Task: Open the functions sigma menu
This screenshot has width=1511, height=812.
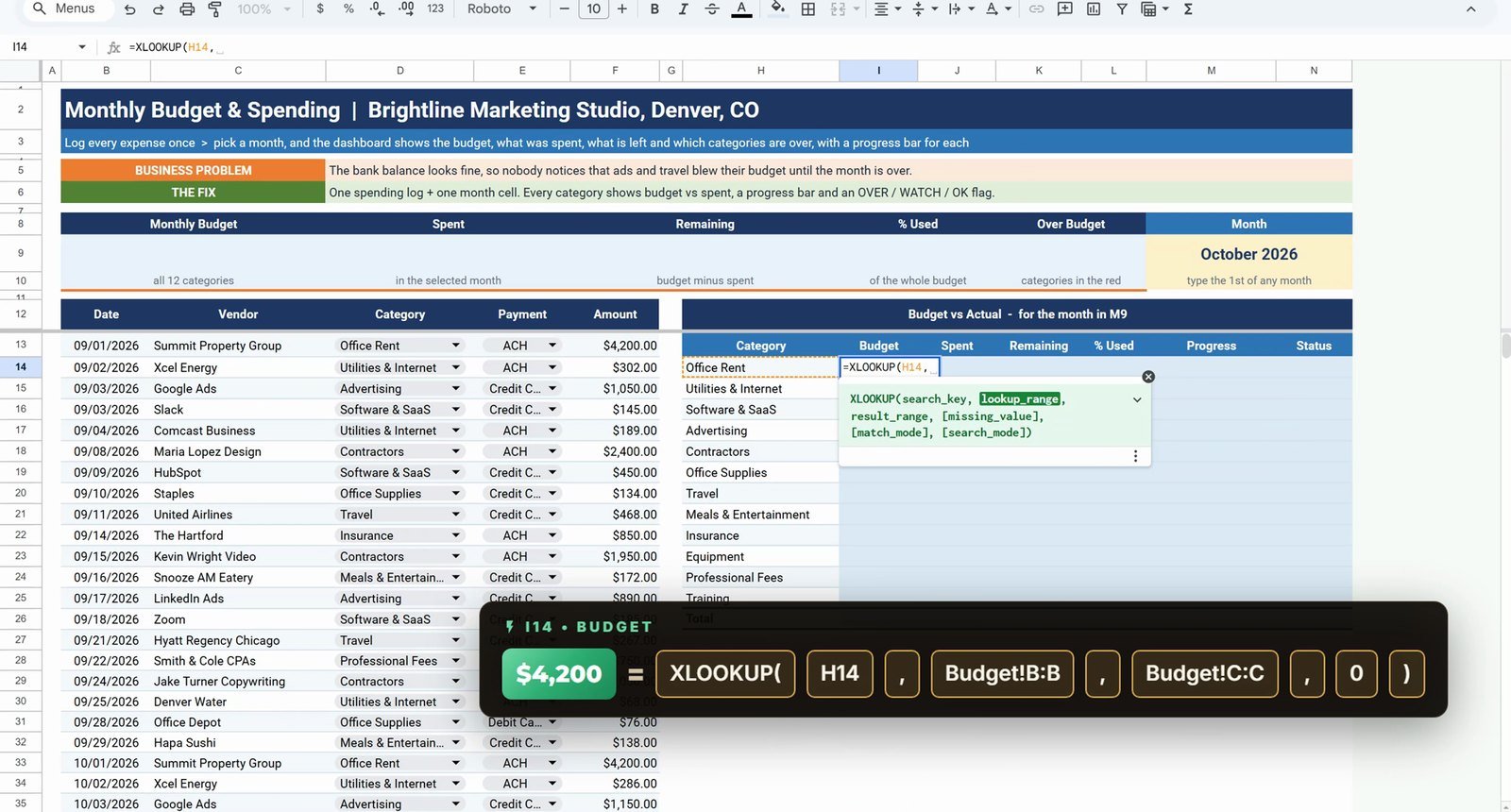Action: pyautogui.click(x=1188, y=9)
